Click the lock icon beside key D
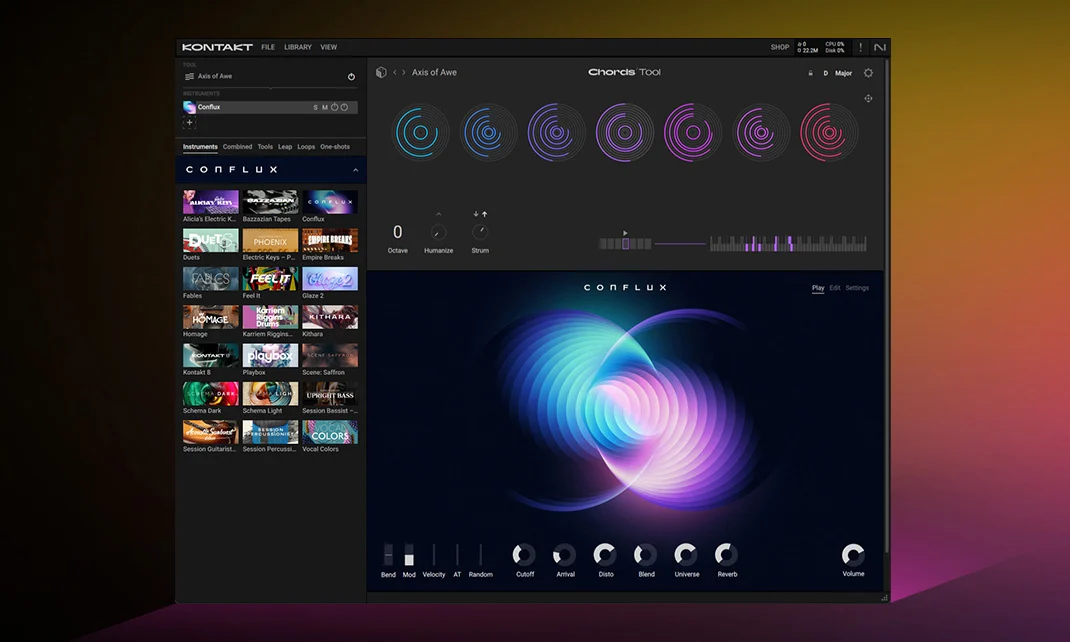1070x642 pixels. tap(810, 73)
